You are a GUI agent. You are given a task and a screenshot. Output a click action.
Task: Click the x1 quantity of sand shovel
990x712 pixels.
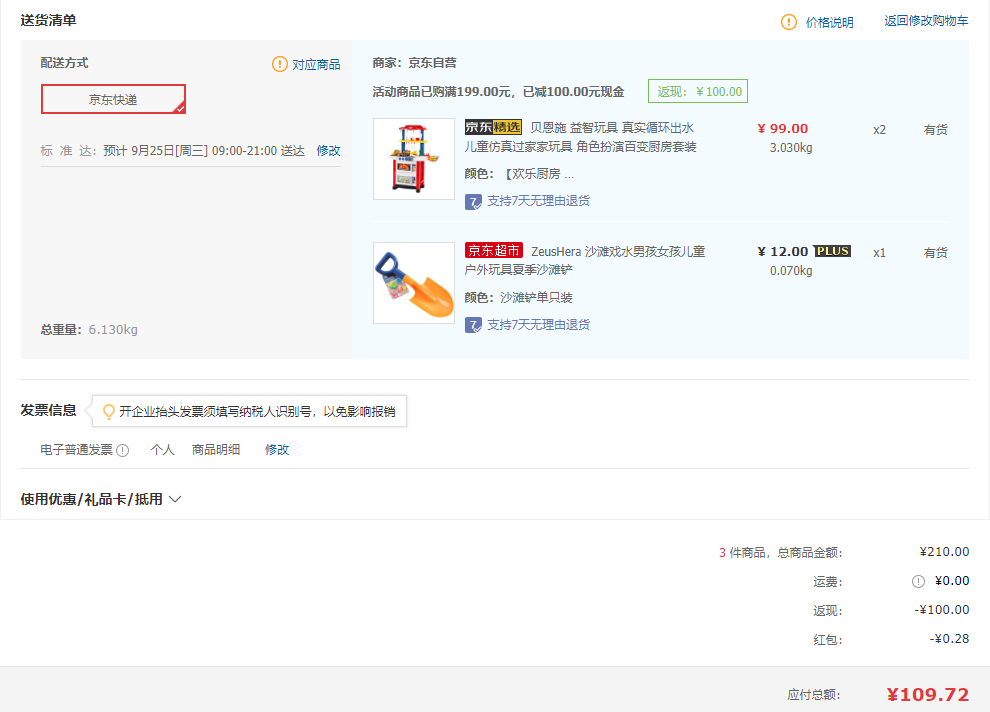tap(880, 253)
